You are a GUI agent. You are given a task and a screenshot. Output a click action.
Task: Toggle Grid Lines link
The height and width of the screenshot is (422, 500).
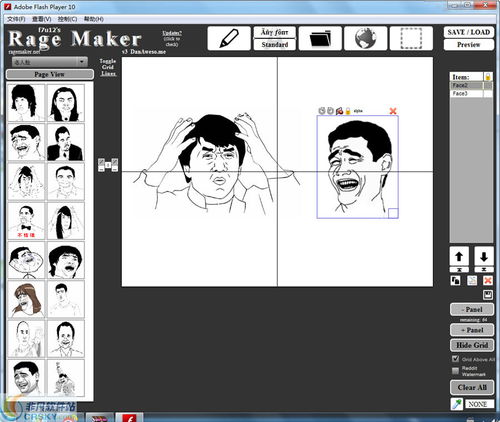click(108, 67)
